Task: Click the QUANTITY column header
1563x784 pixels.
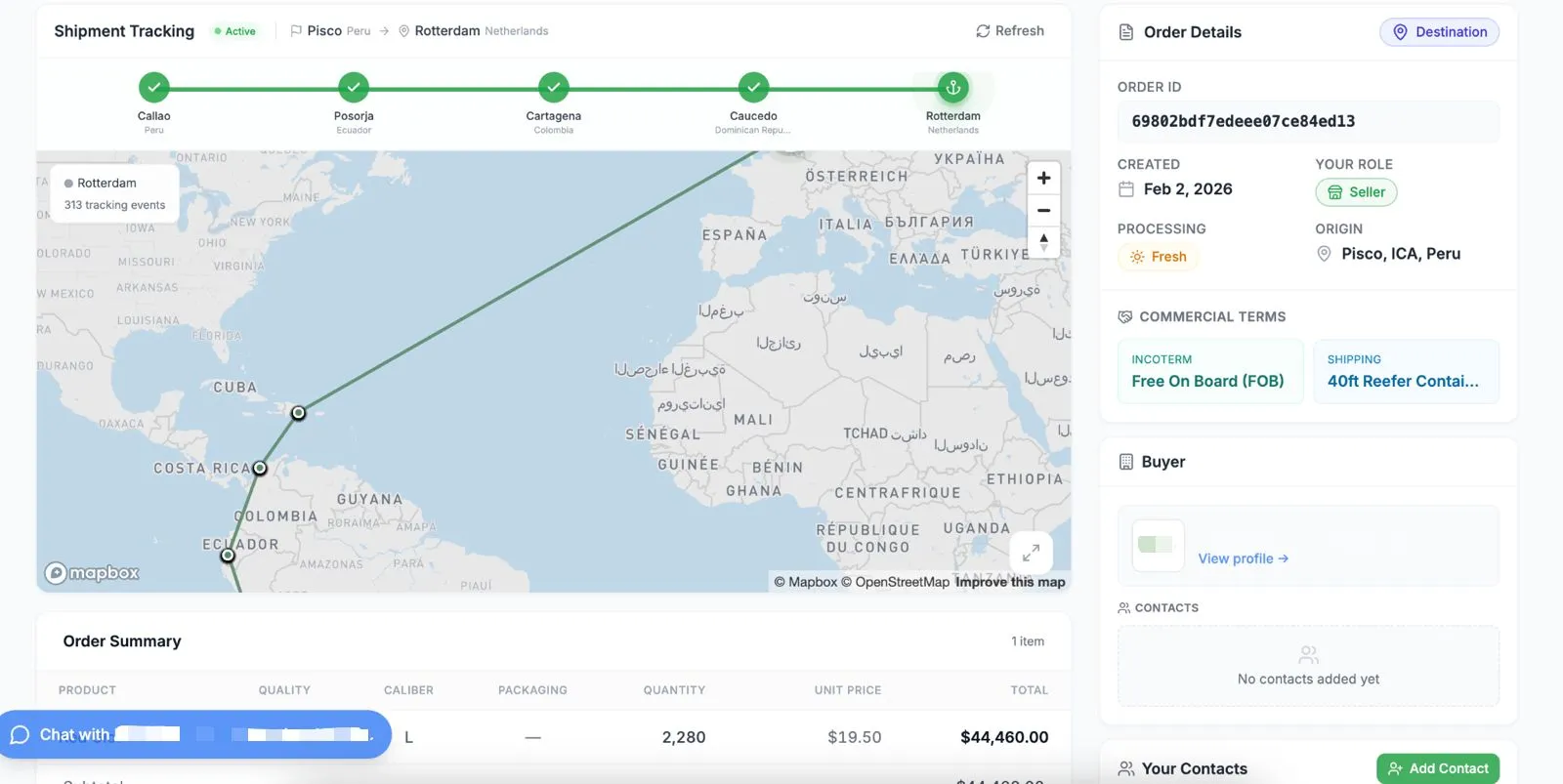Action: click(674, 690)
